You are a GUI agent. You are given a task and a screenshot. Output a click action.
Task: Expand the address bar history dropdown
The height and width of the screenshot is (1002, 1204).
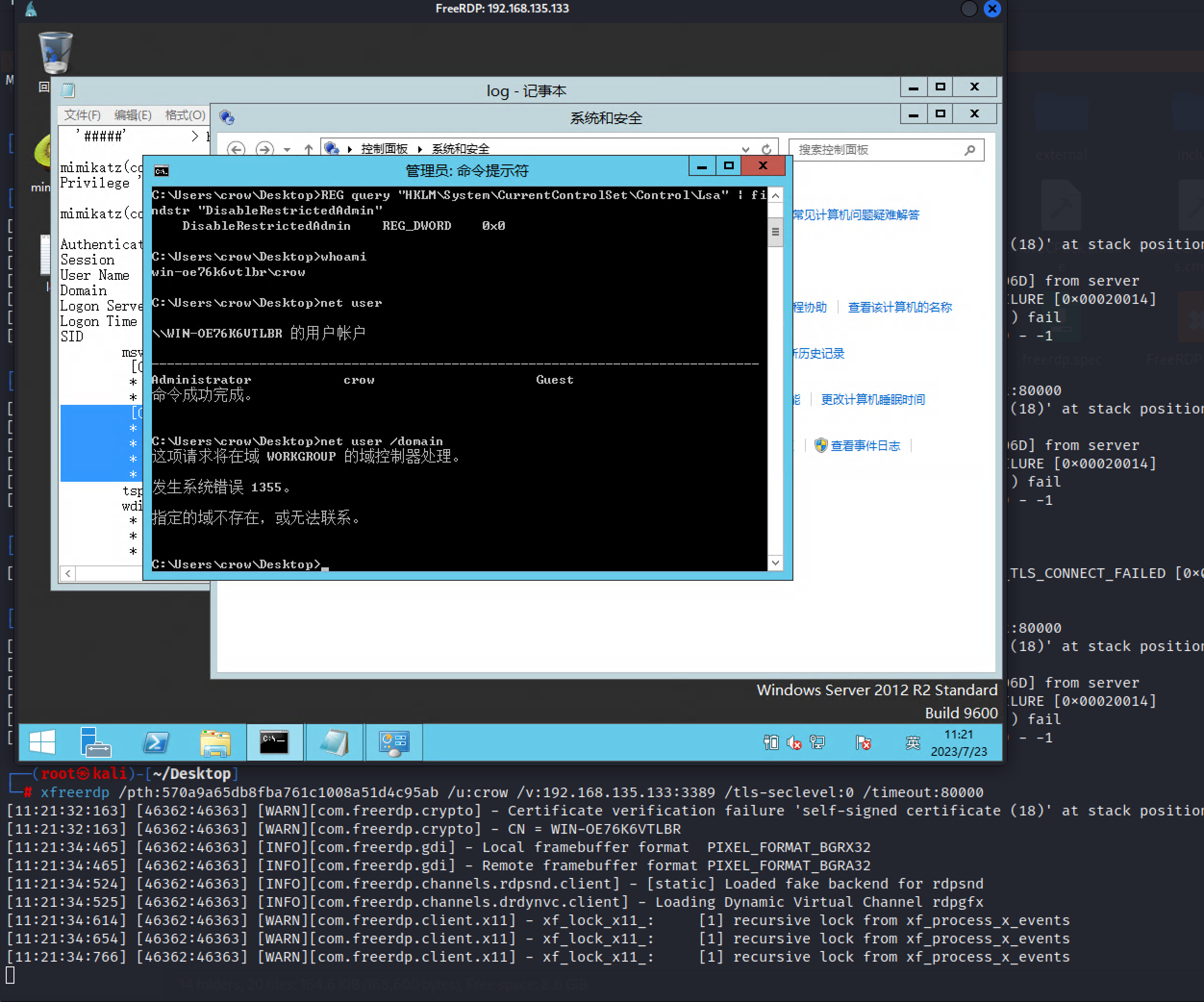pyautogui.click(x=745, y=150)
